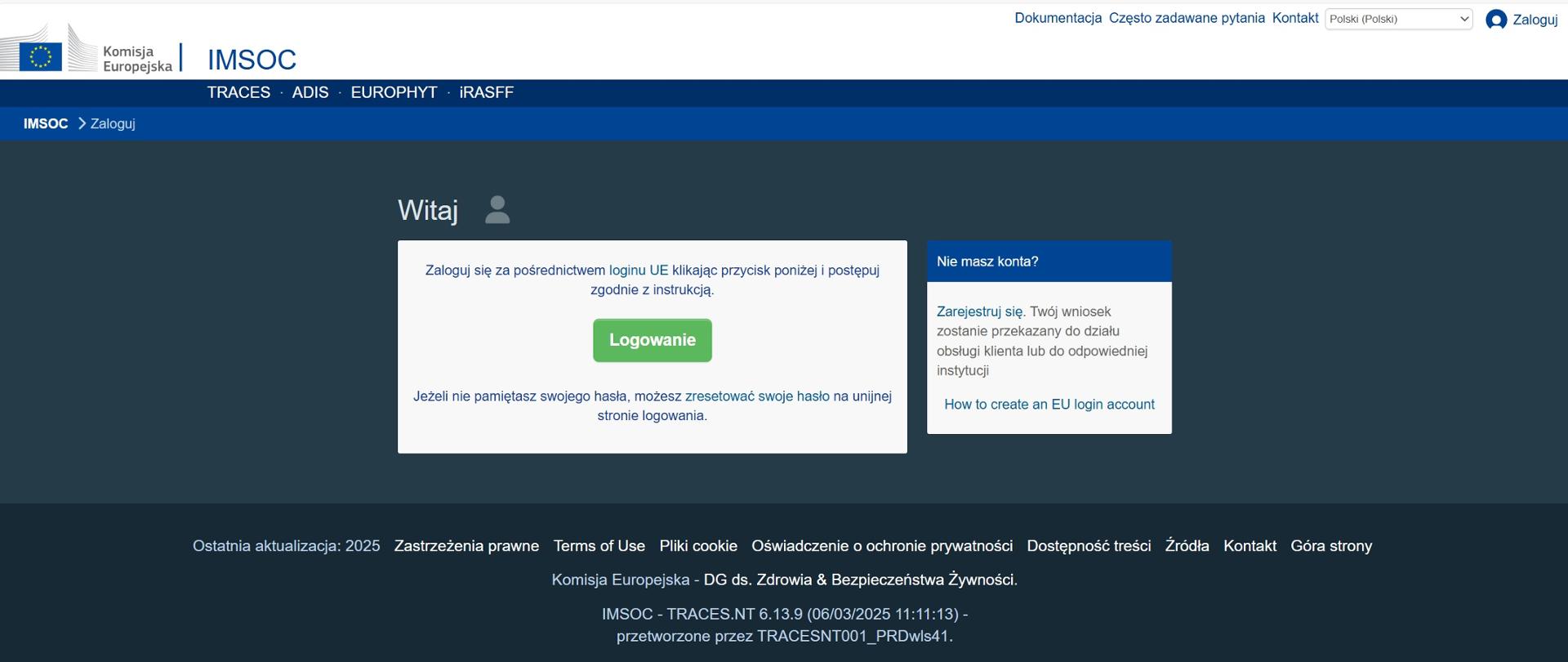Image resolution: width=1568 pixels, height=662 pixels.
Task: Click the user avatar icon beside Zaloguj
Action: coord(1496,20)
